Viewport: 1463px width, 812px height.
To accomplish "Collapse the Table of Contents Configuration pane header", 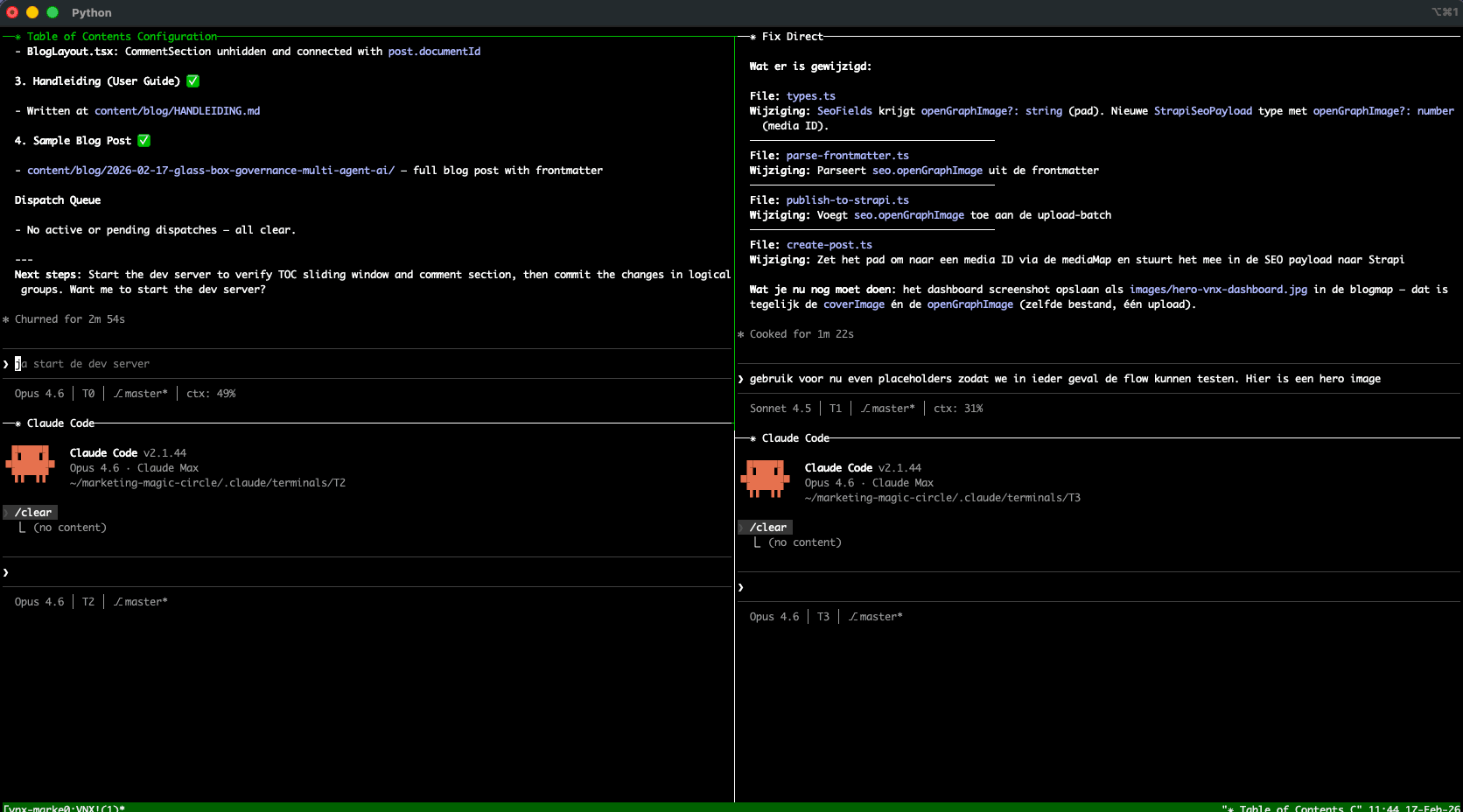I will [122, 36].
